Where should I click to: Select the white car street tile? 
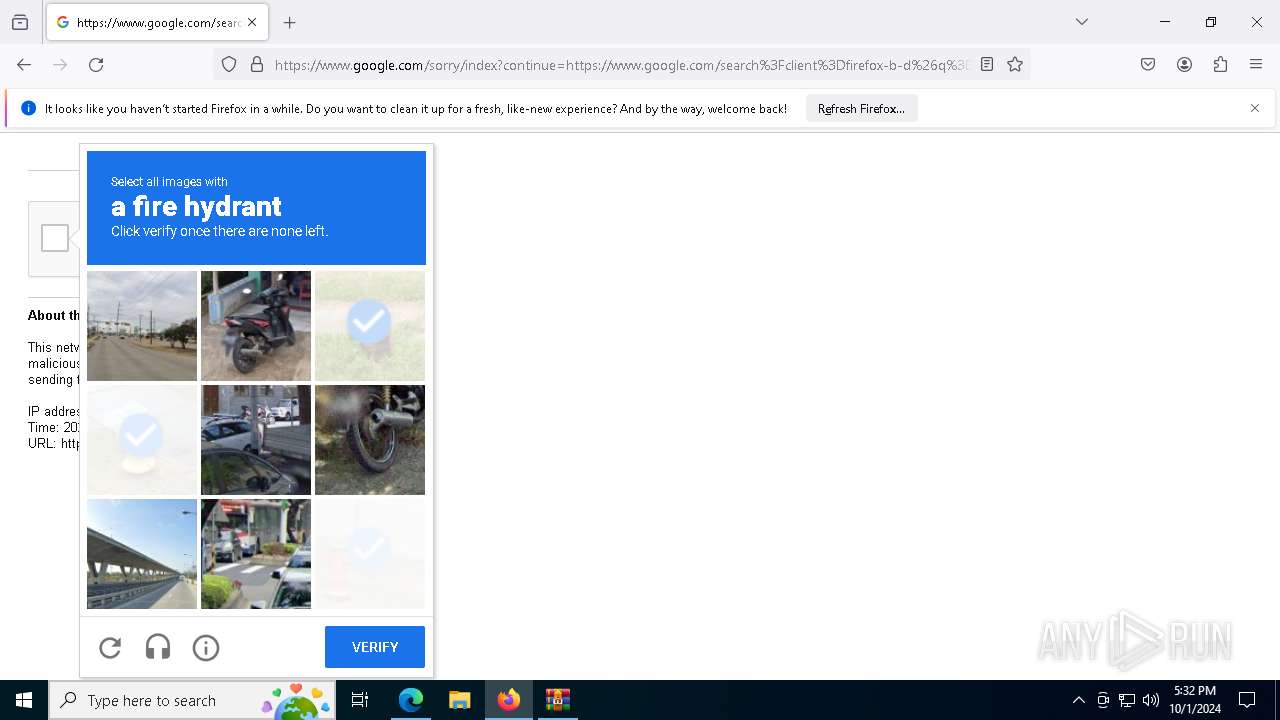[x=256, y=440]
